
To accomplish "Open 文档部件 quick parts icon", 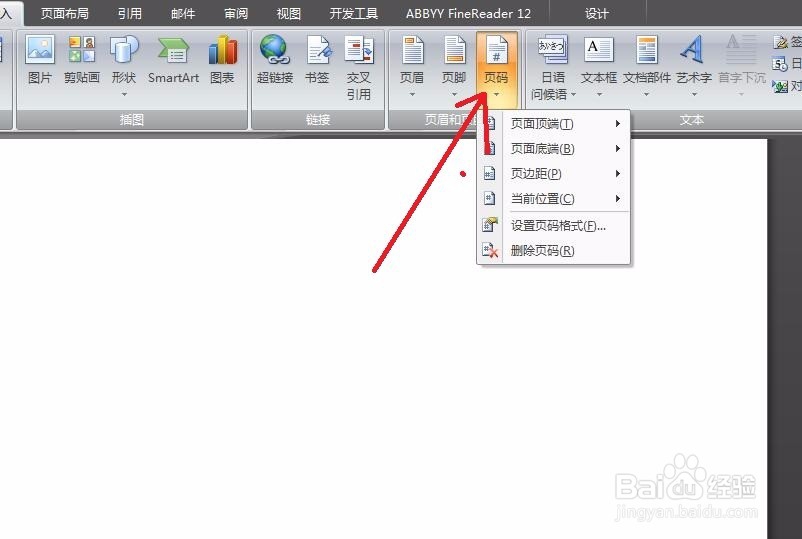I will [647, 50].
